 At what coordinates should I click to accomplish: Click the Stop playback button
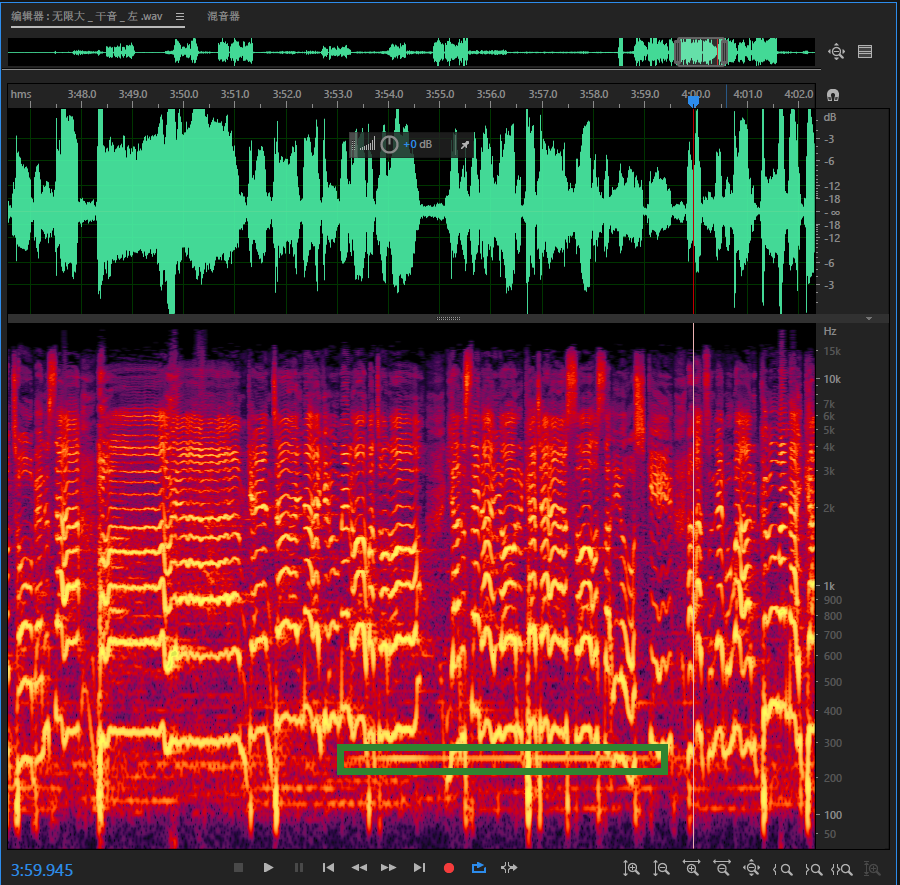tap(238, 868)
